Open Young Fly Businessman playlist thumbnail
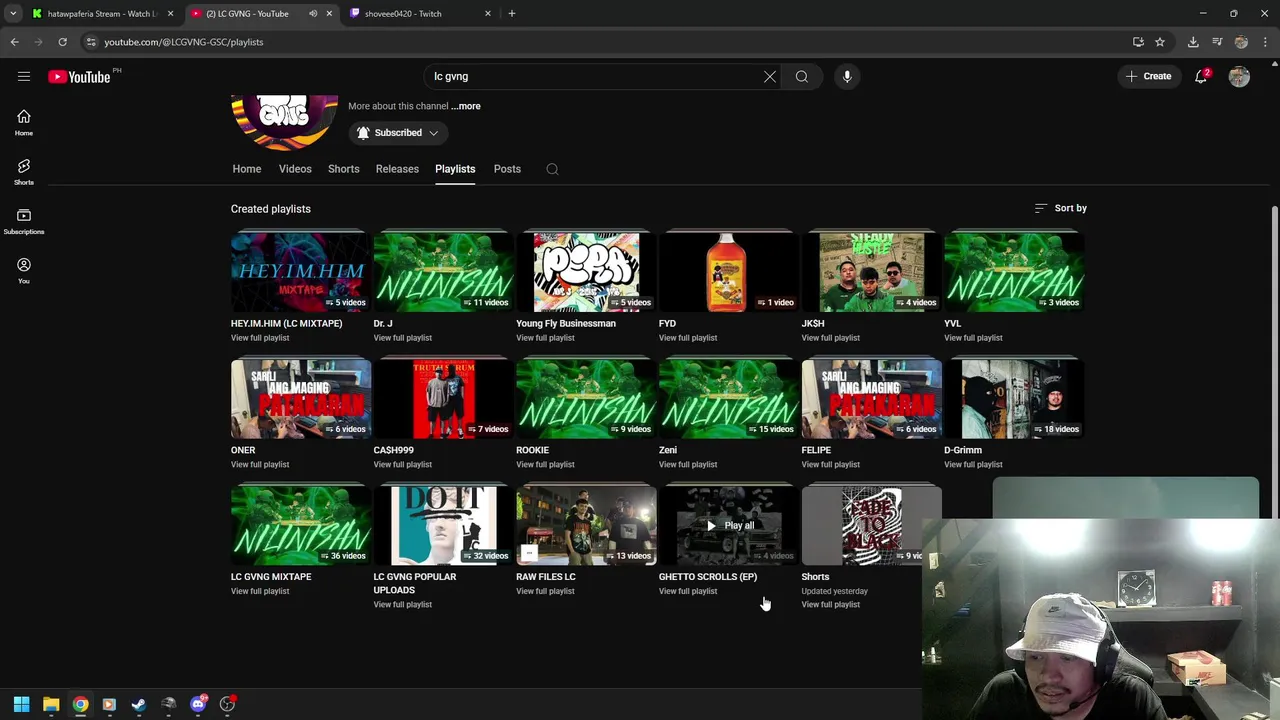This screenshot has height=720, width=1280. [586, 272]
